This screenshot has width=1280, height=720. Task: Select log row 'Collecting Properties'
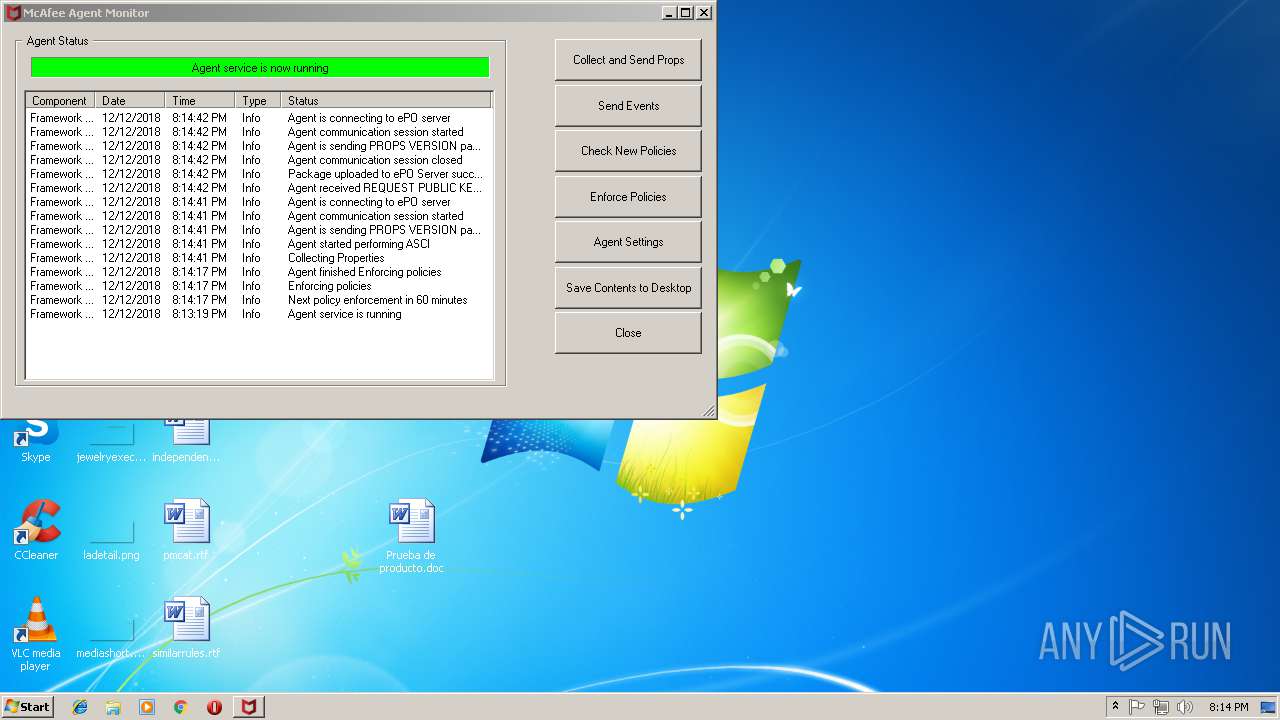point(259,258)
